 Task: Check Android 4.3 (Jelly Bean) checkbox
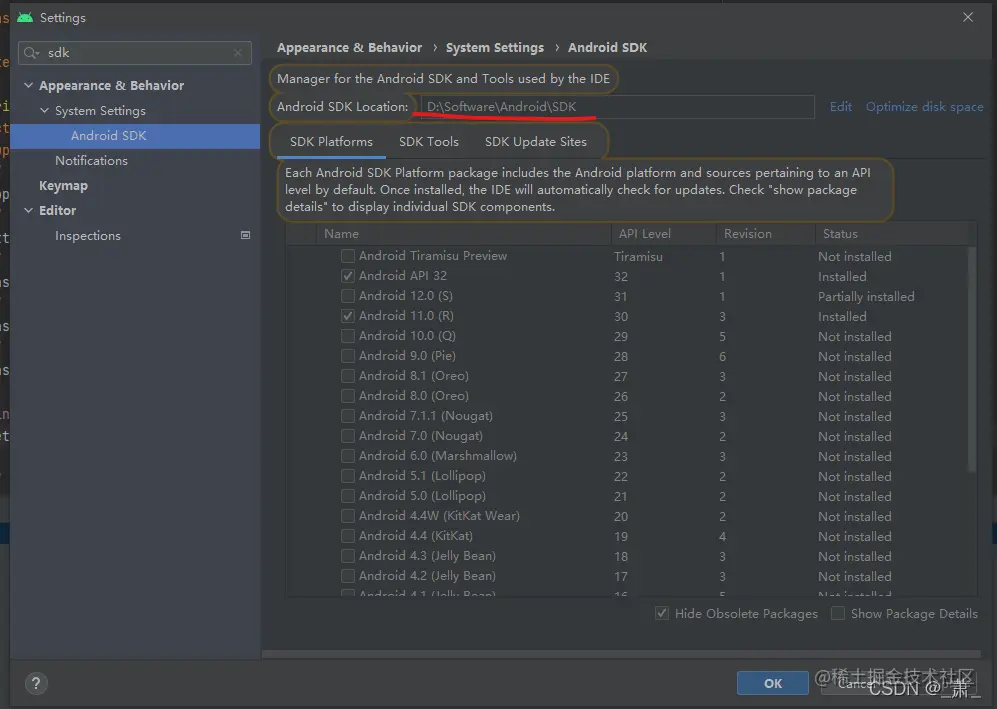[x=348, y=556]
